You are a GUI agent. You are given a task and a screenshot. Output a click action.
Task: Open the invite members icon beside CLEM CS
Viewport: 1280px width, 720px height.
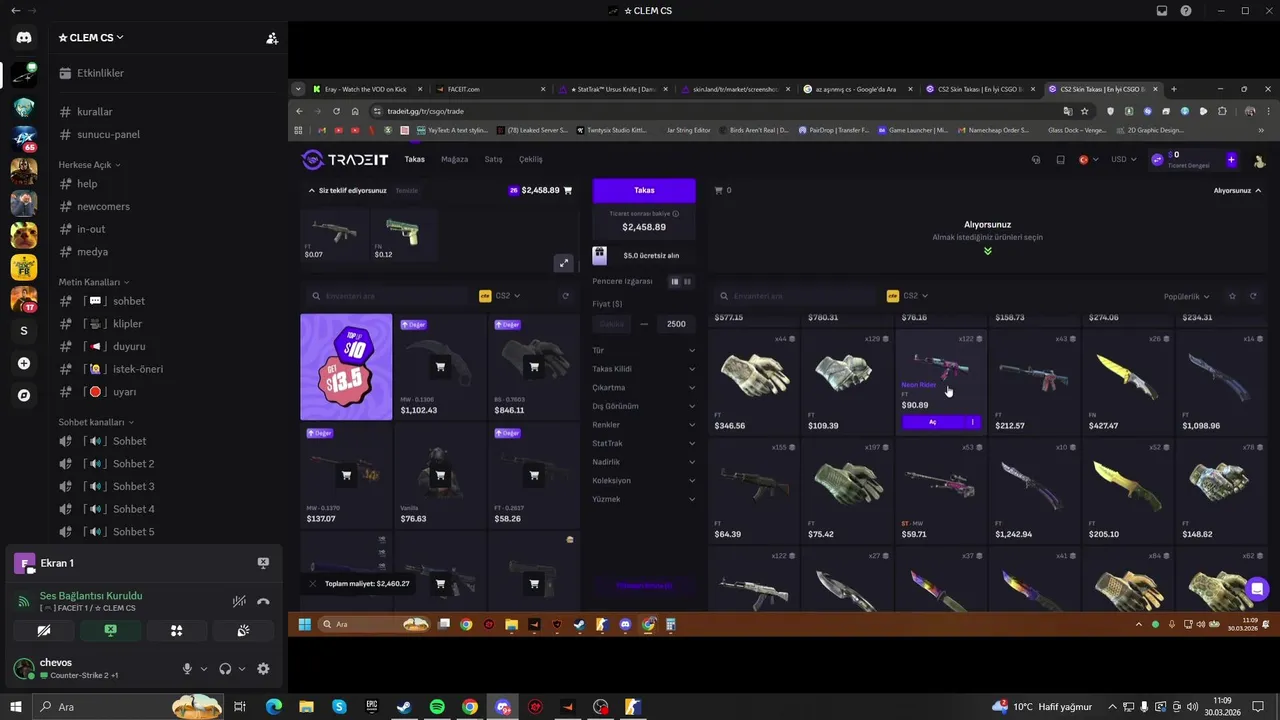(271, 38)
